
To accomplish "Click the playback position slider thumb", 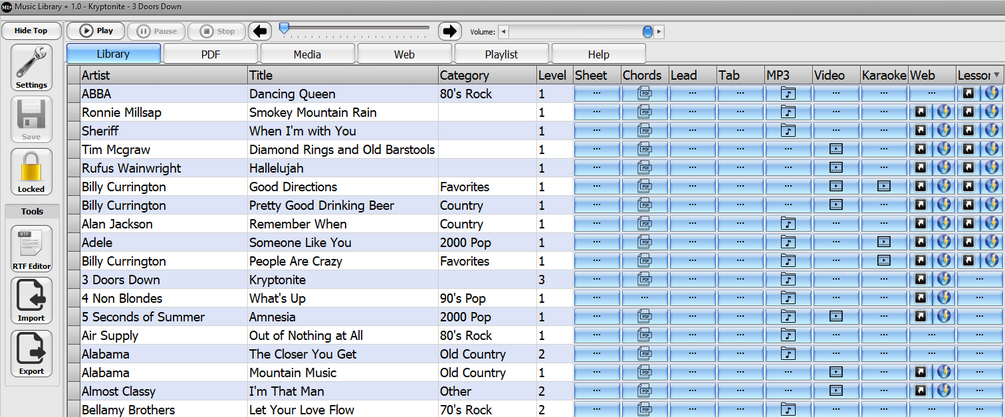I will point(283,28).
